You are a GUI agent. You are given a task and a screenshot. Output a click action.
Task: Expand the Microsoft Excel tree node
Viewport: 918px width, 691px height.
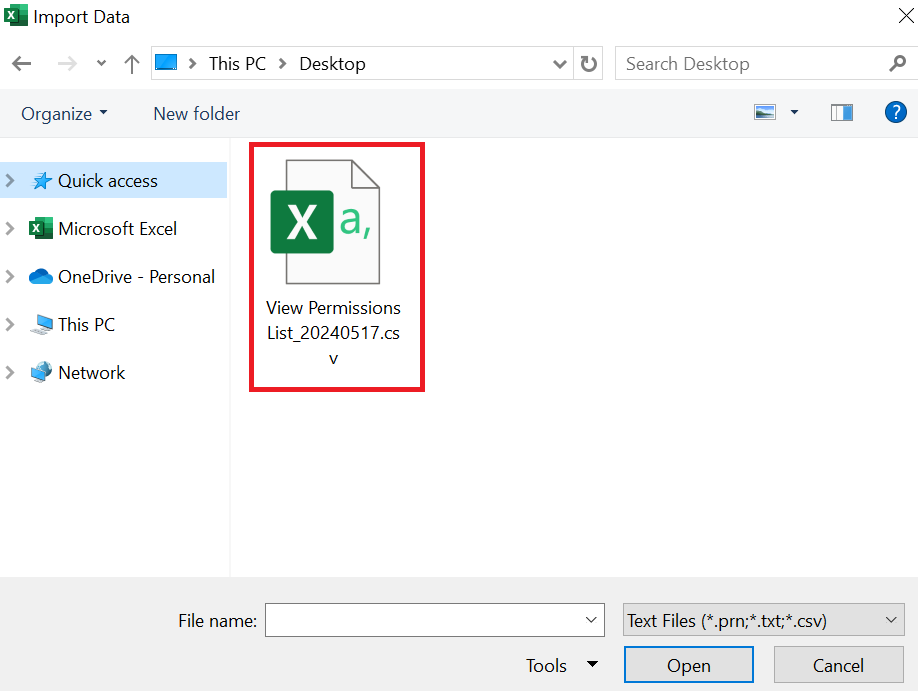coord(10,229)
